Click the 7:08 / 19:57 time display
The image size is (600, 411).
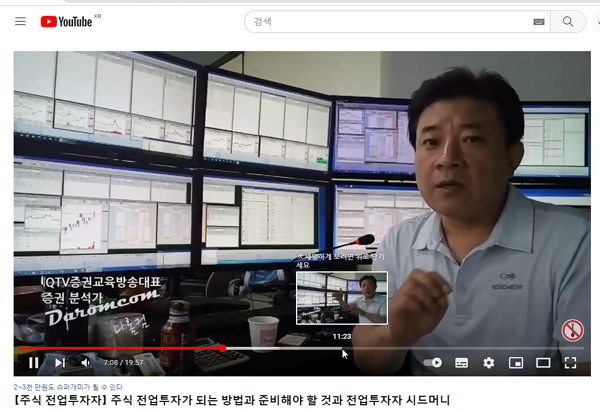(x=123, y=362)
